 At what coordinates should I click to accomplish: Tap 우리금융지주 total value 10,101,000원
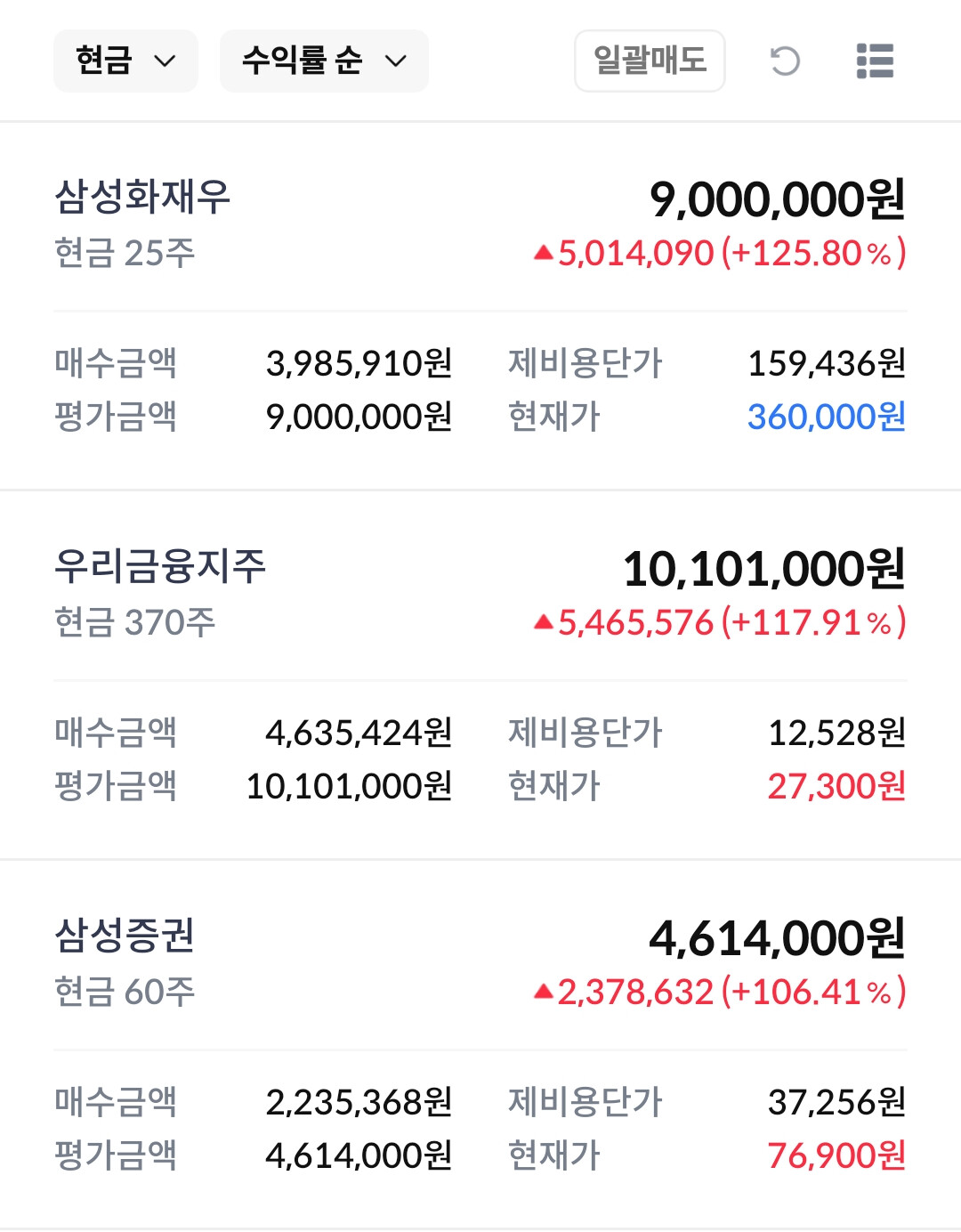(x=763, y=569)
